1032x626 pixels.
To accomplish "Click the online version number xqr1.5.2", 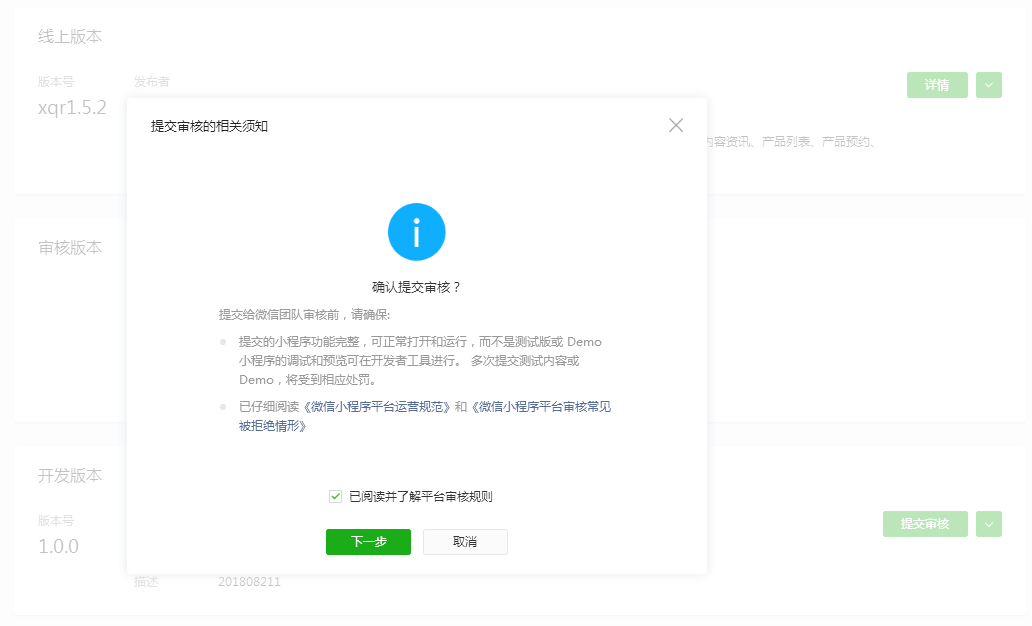I will click(x=72, y=107).
